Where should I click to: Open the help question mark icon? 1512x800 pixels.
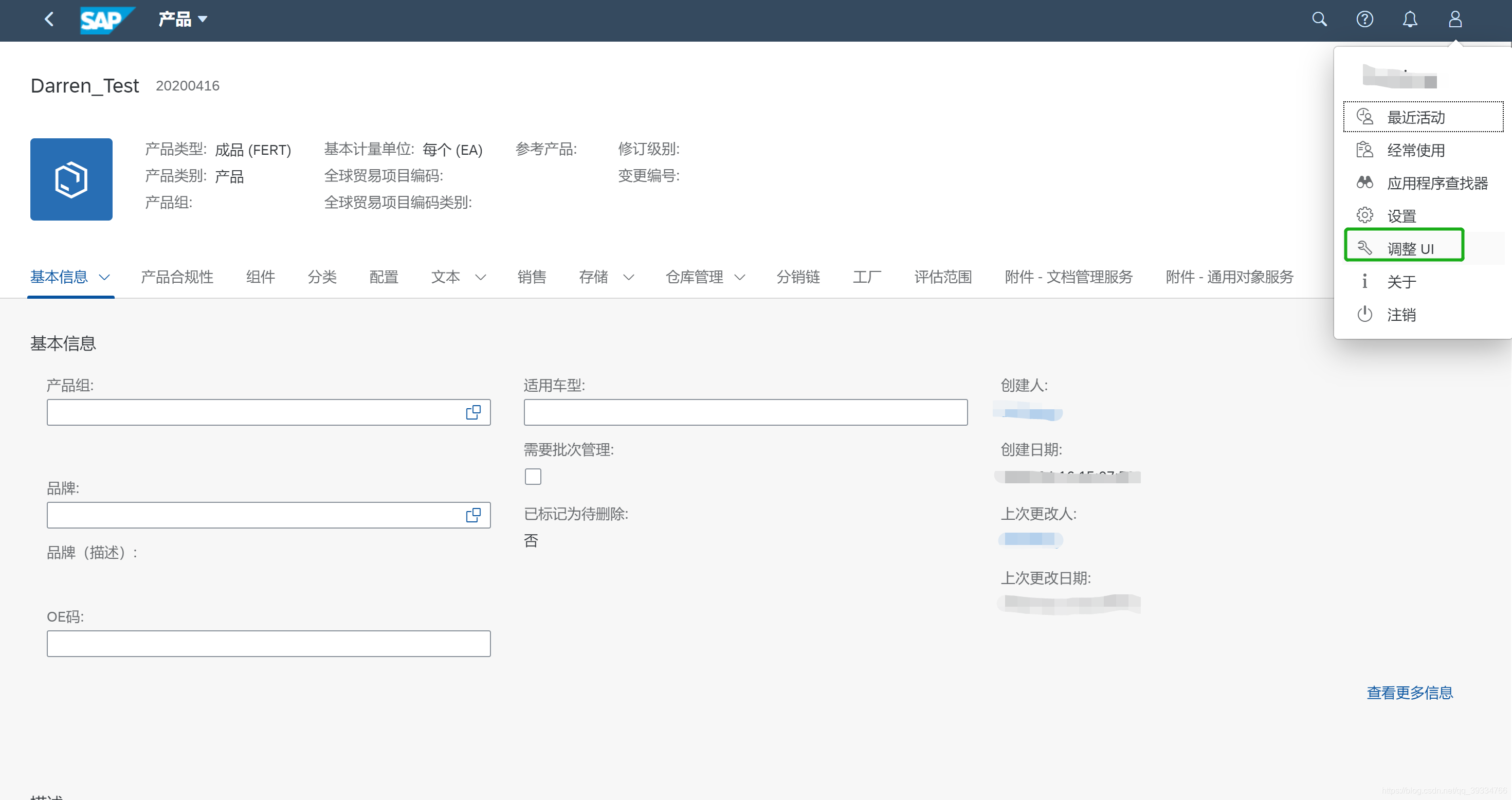[x=1364, y=20]
